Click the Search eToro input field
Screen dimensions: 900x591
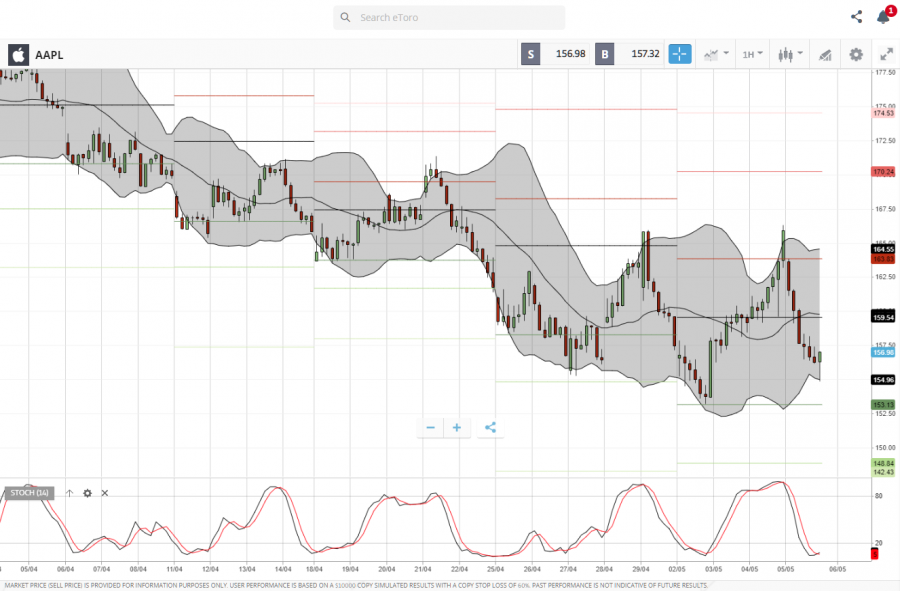449,17
